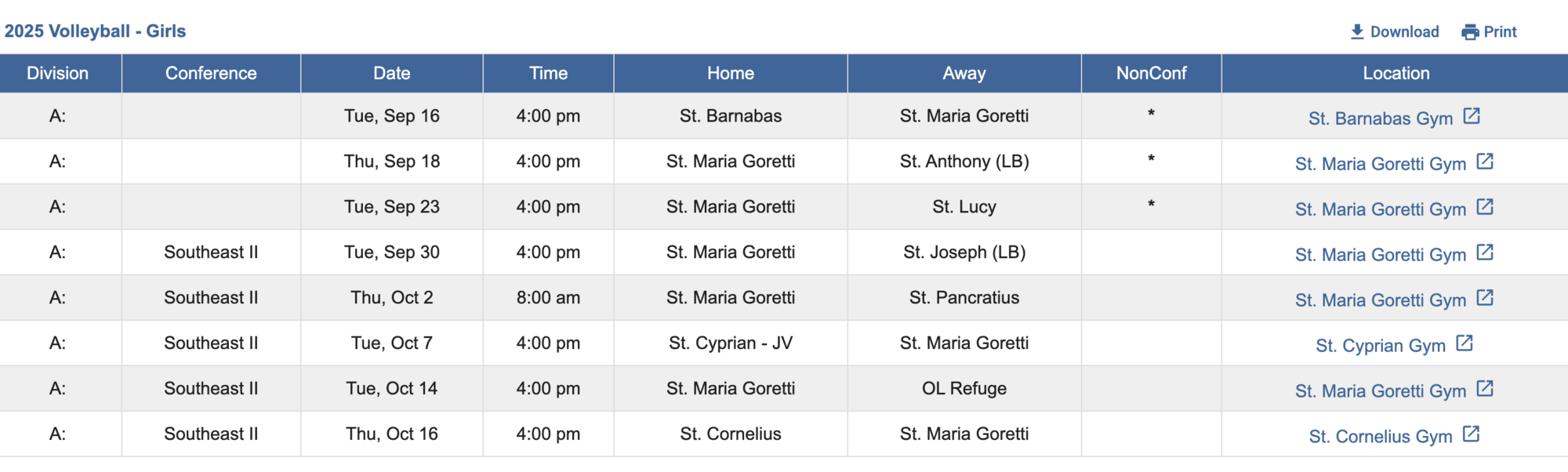Open St. Cyprian Gym location link
1568x472 pixels.
pos(1381,346)
